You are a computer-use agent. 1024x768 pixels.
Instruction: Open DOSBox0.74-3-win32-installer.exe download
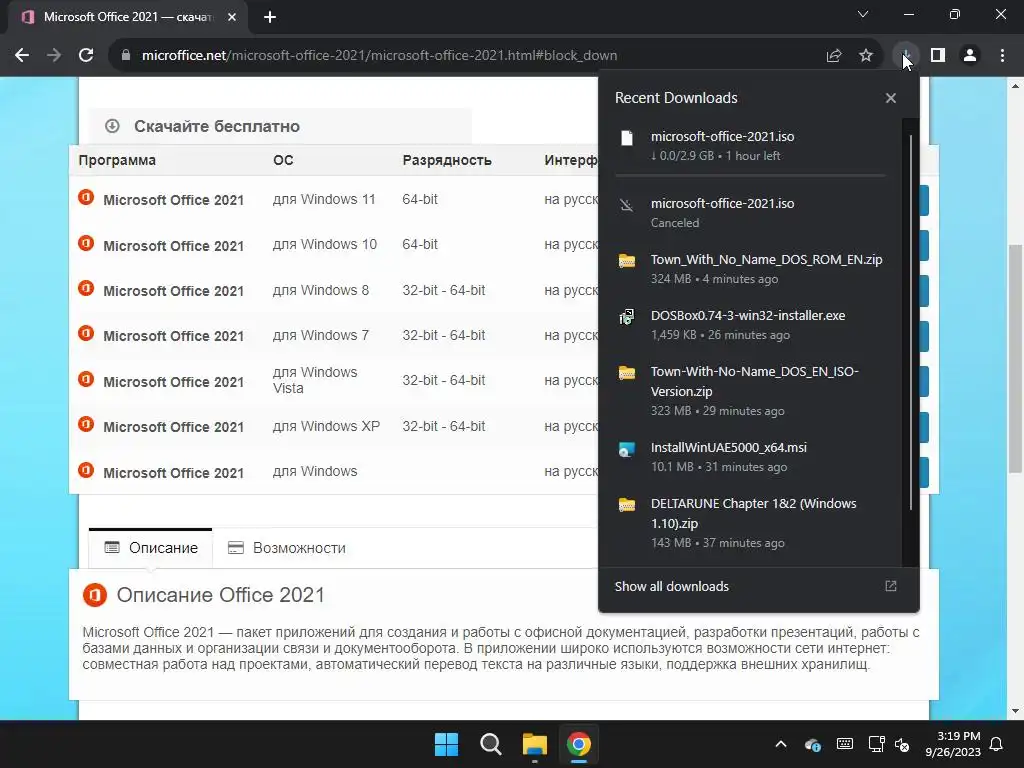[x=748, y=325]
